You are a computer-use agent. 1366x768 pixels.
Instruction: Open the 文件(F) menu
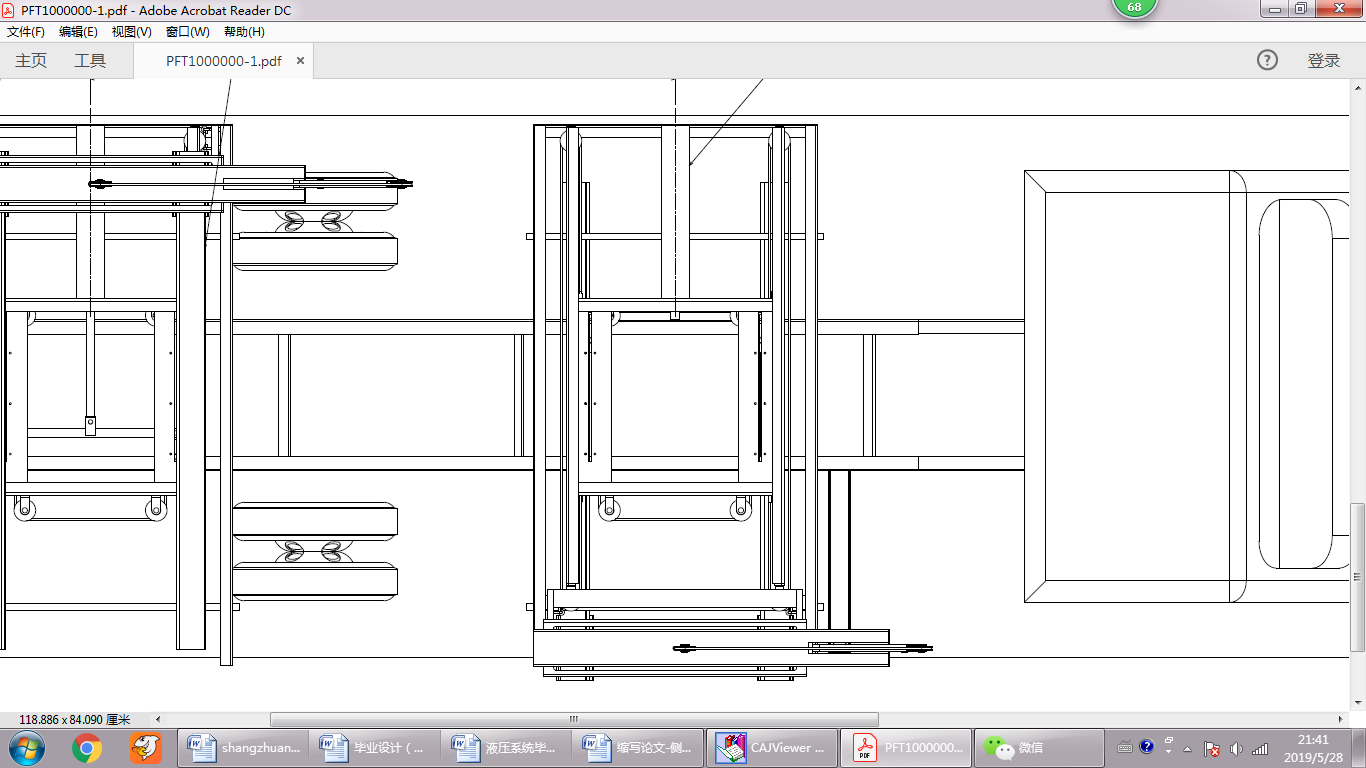pyautogui.click(x=25, y=32)
